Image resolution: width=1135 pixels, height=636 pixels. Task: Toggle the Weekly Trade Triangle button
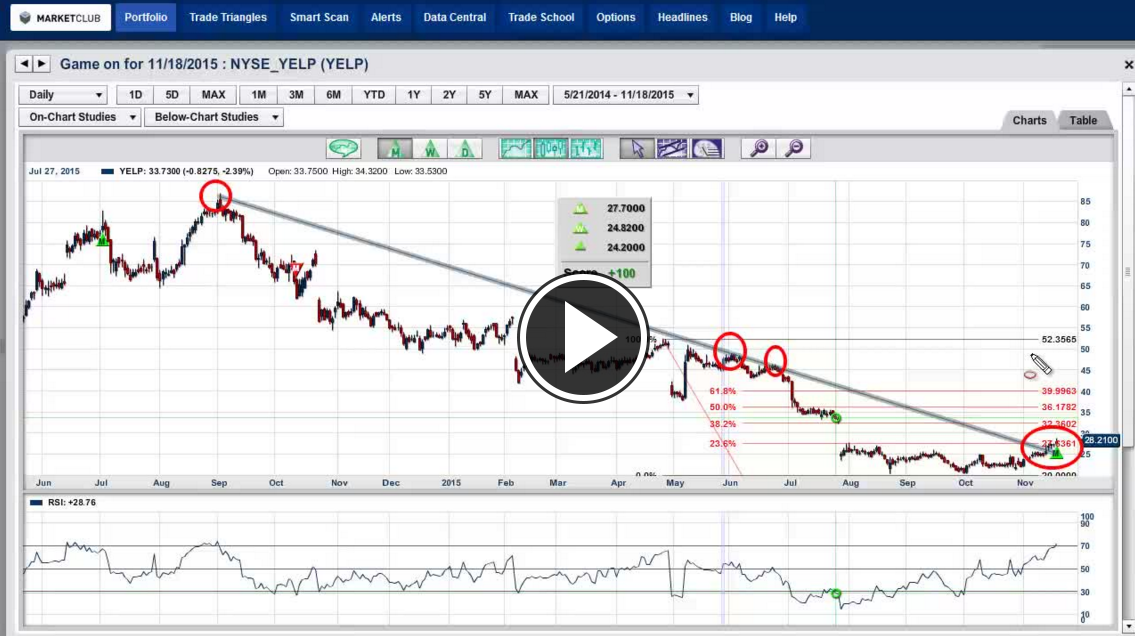click(430, 148)
